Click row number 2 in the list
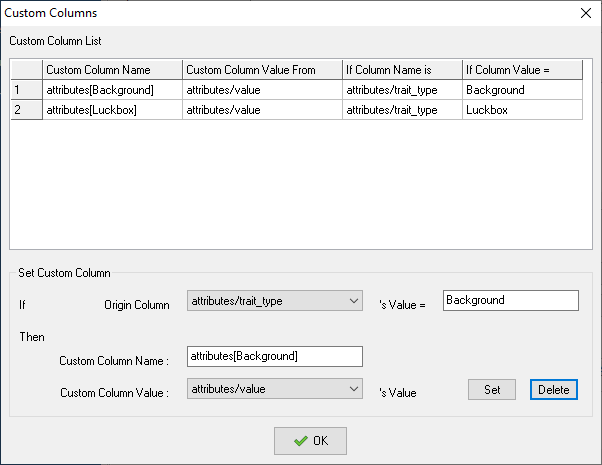Image resolution: width=602 pixels, height=465 pixels. point(26,110)
